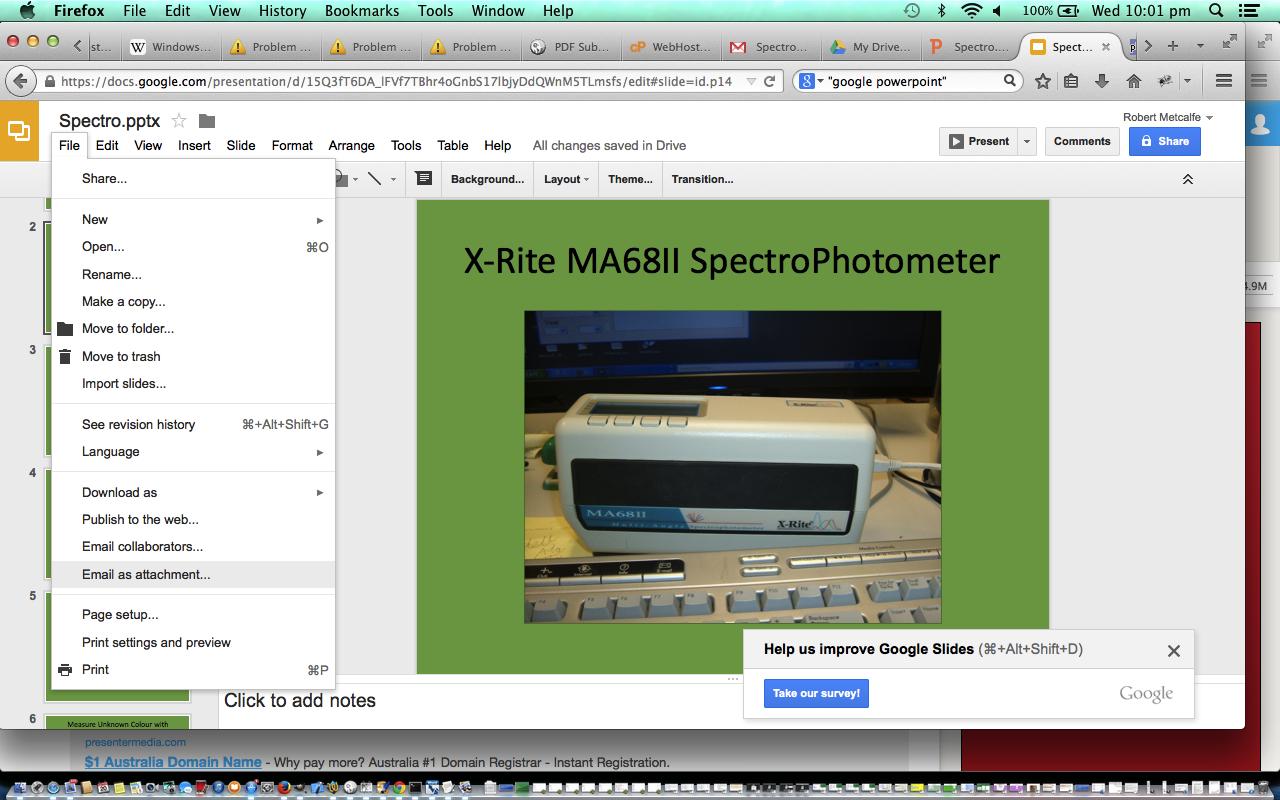
Task: Open the Layout dropdown
Action: 566,179
